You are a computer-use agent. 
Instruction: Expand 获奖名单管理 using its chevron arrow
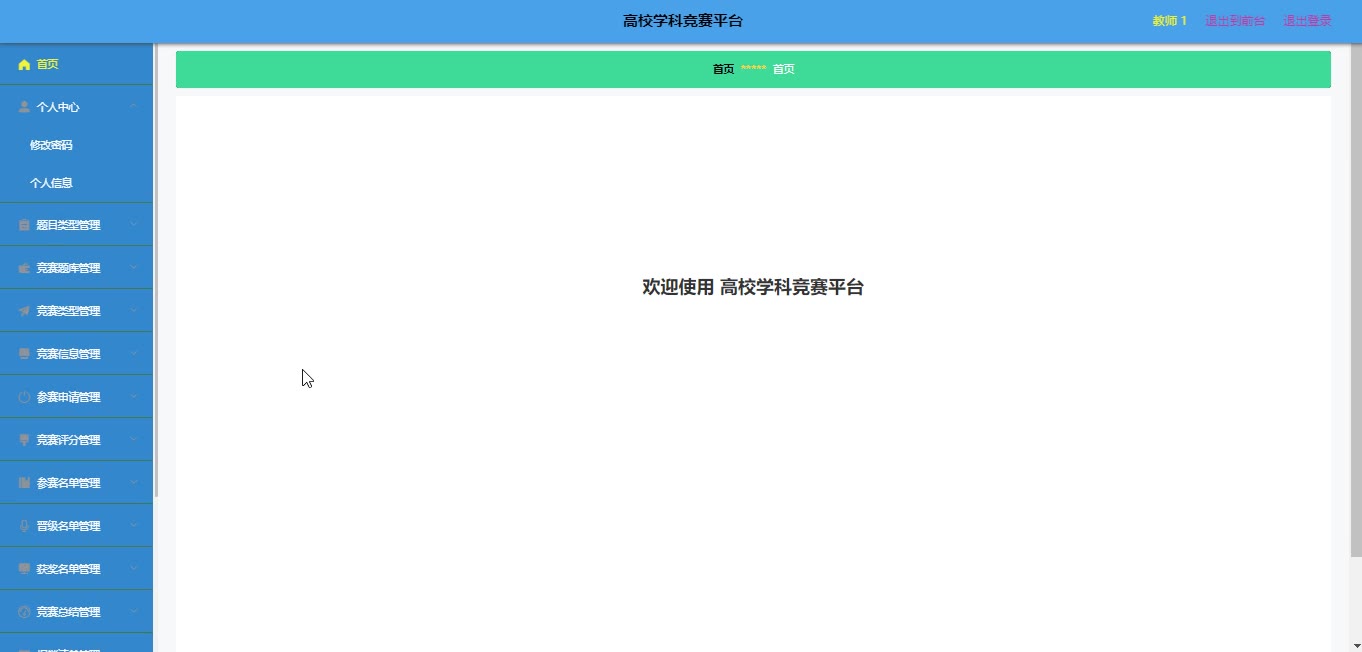coord(133,569)
